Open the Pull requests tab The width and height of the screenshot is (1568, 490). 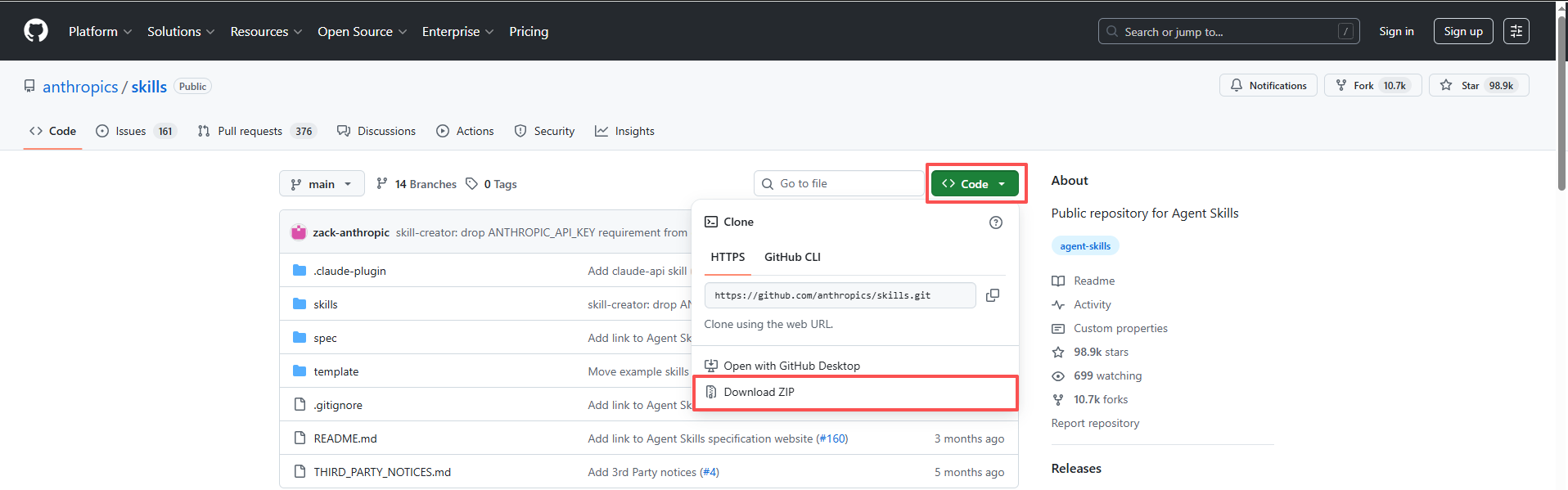[257, 131]
